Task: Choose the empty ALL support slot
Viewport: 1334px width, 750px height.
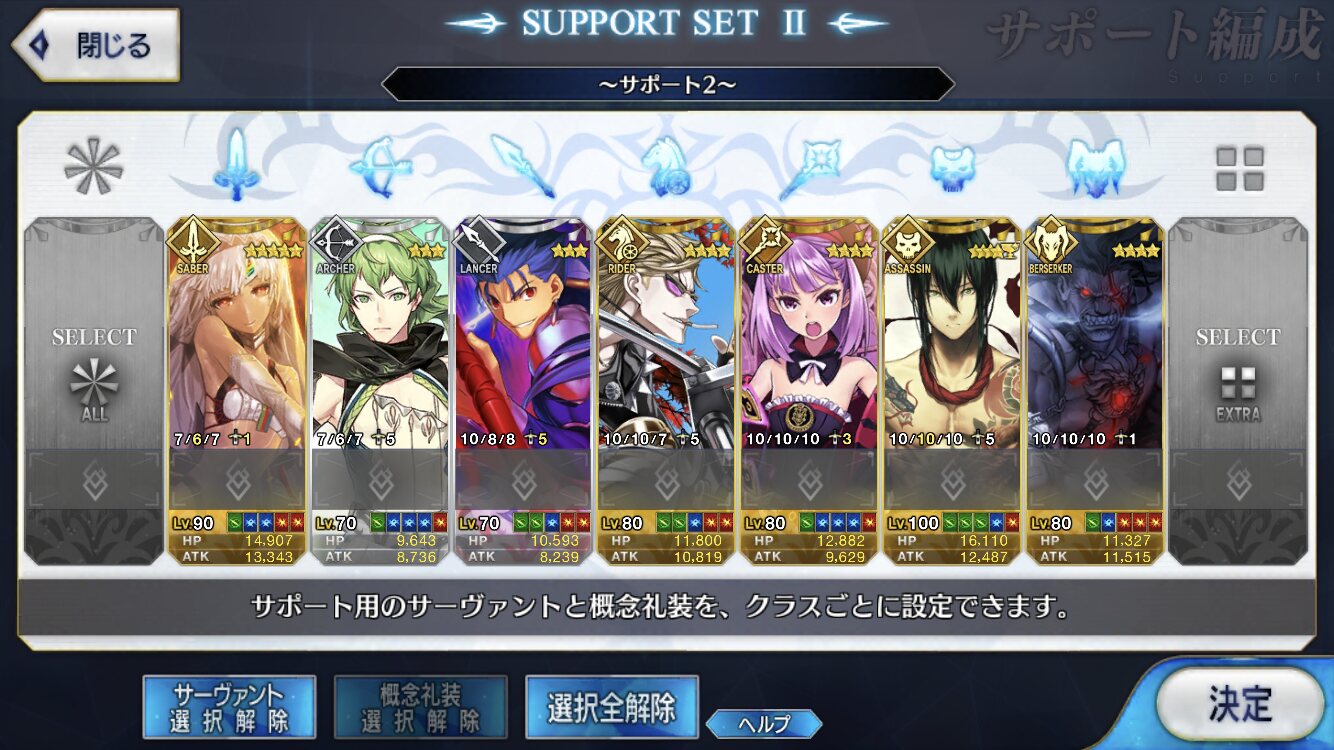Action: pos(94,391)
